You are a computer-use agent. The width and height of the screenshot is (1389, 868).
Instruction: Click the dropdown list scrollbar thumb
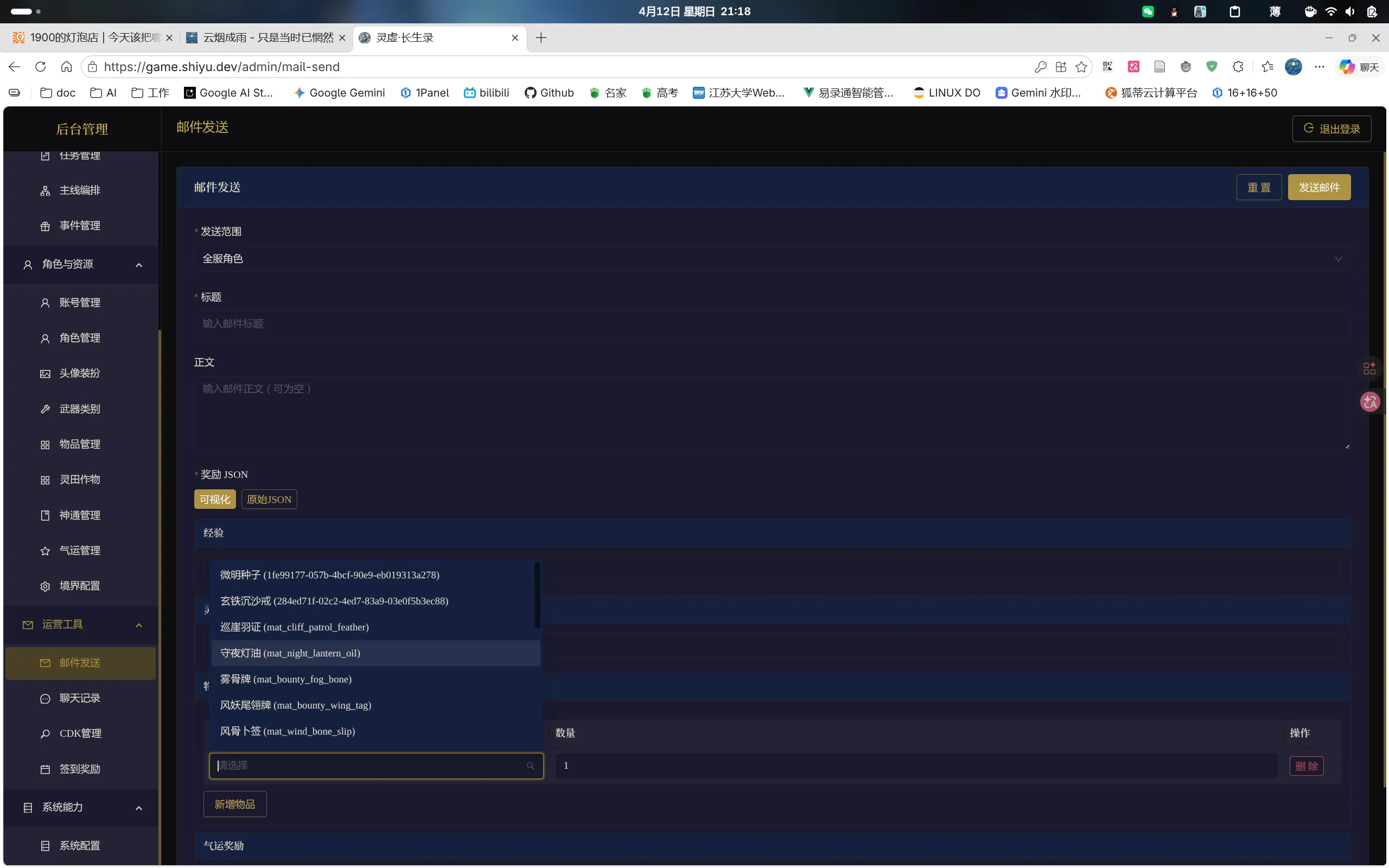pyautogui.click(x=537, y=596)
